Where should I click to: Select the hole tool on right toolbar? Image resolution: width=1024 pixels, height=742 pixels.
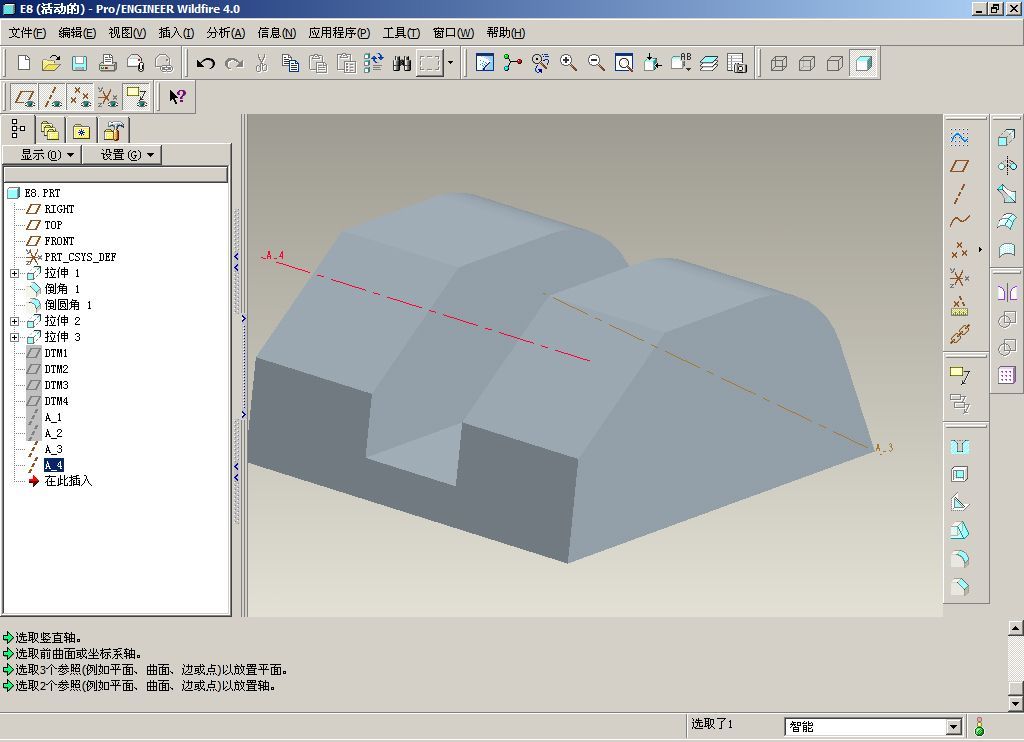959,447
